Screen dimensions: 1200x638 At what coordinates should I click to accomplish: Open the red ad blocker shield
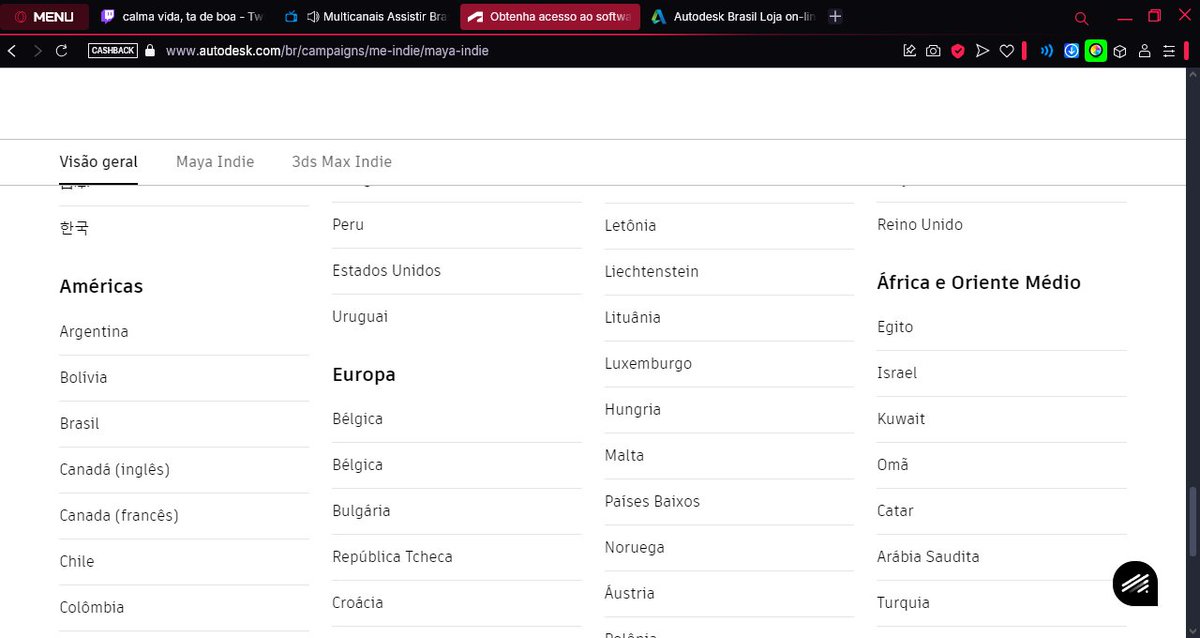tap(958, 51)
